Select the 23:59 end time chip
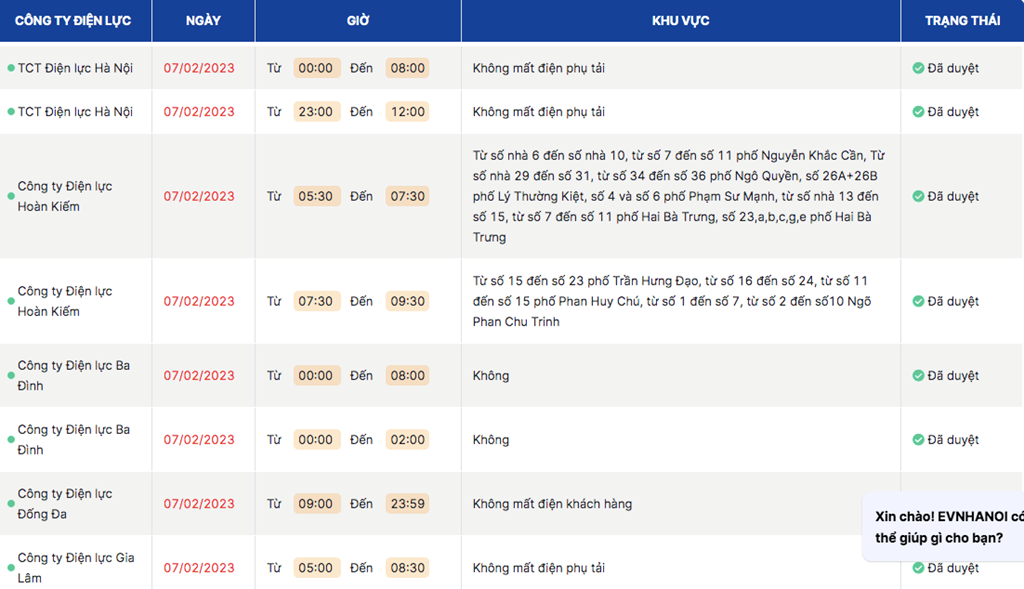This screenshot has width=1024, height=589. coord(408,503)
